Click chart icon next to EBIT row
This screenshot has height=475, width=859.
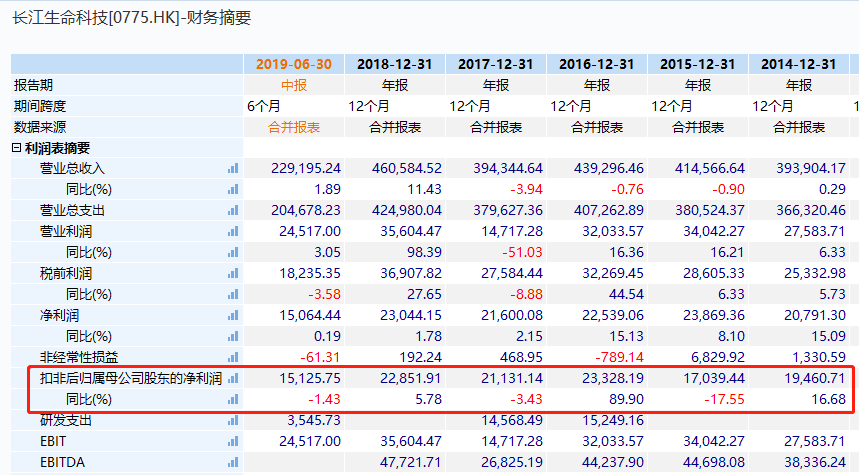click(233, 441)
